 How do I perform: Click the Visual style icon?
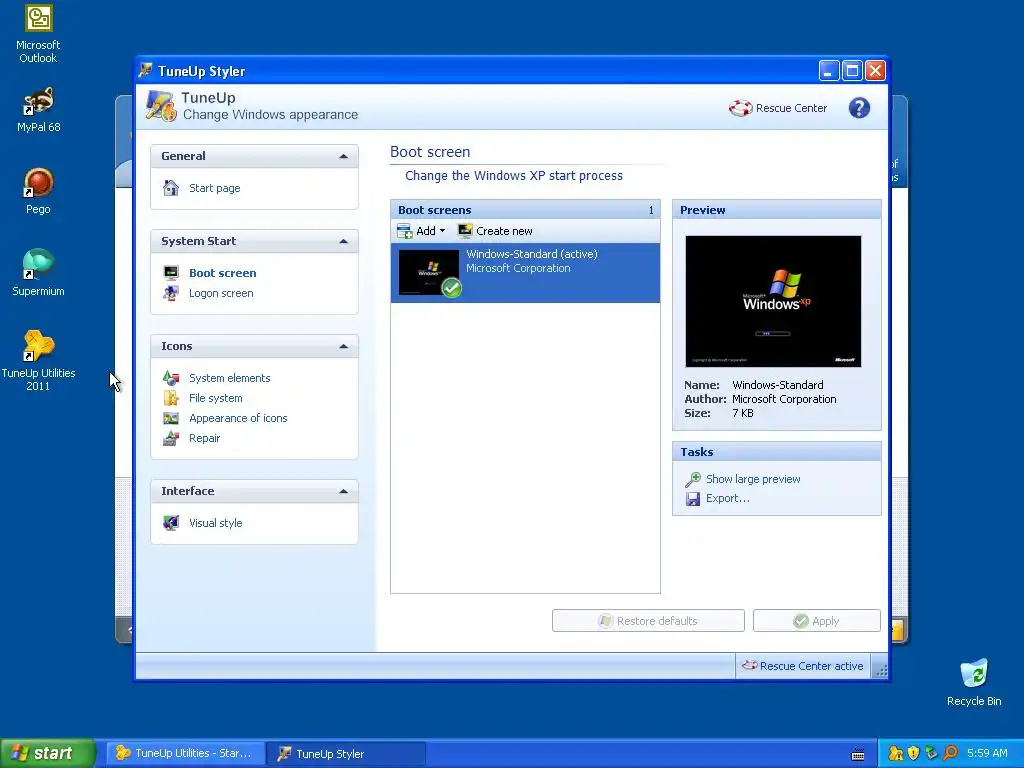tap(171, 523)
